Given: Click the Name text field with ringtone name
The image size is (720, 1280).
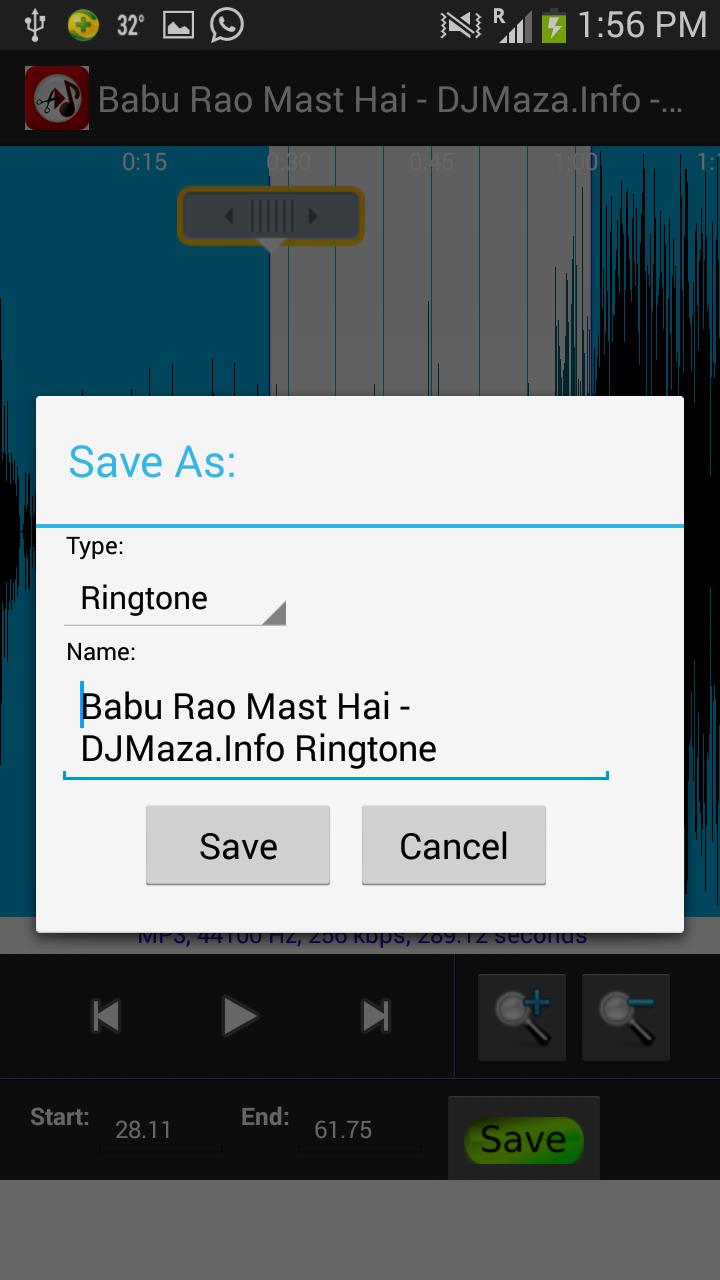Looking at the screenshot, I should coord(336,728).
